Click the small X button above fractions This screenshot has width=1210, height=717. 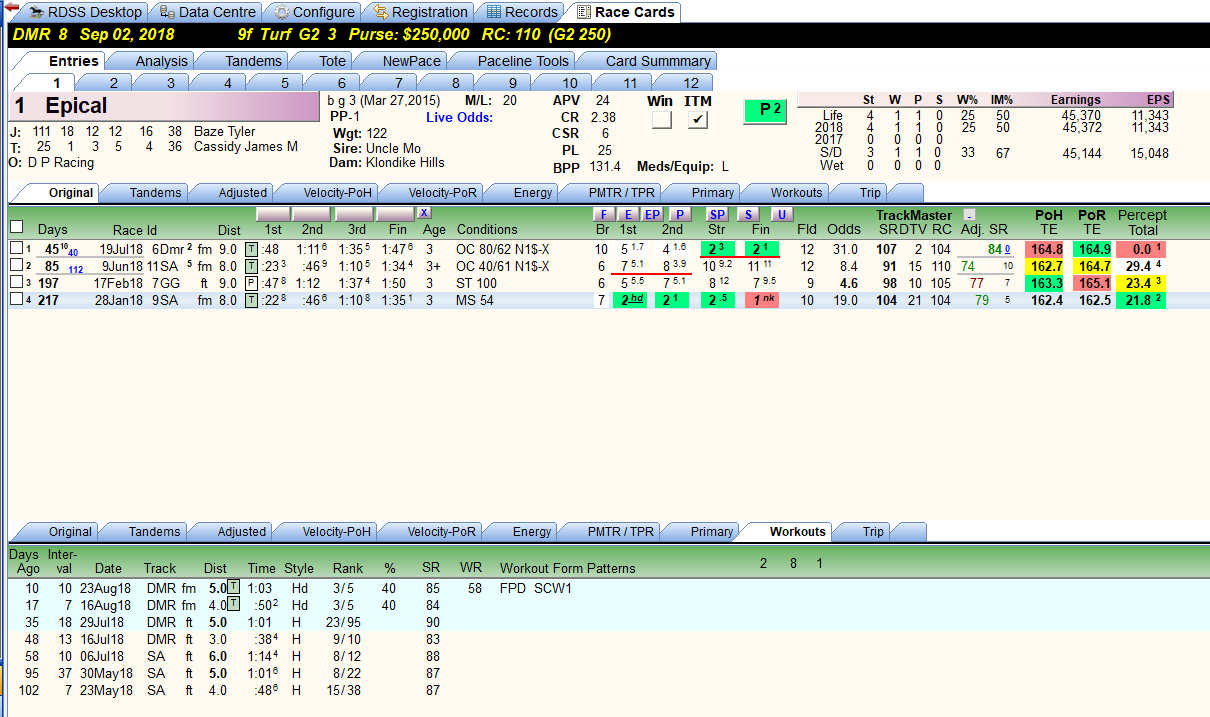point(424,213)
